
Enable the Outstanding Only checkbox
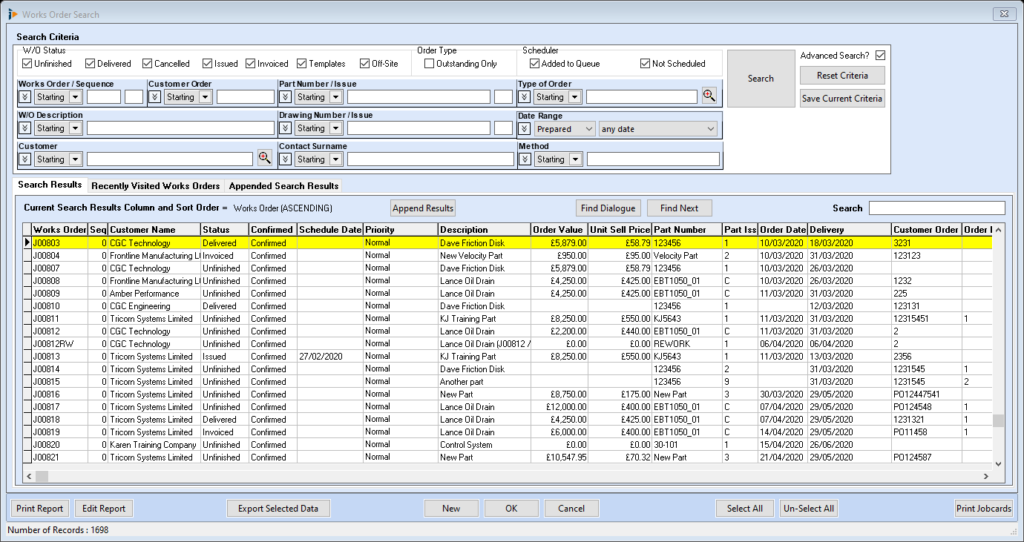[429, 64]
